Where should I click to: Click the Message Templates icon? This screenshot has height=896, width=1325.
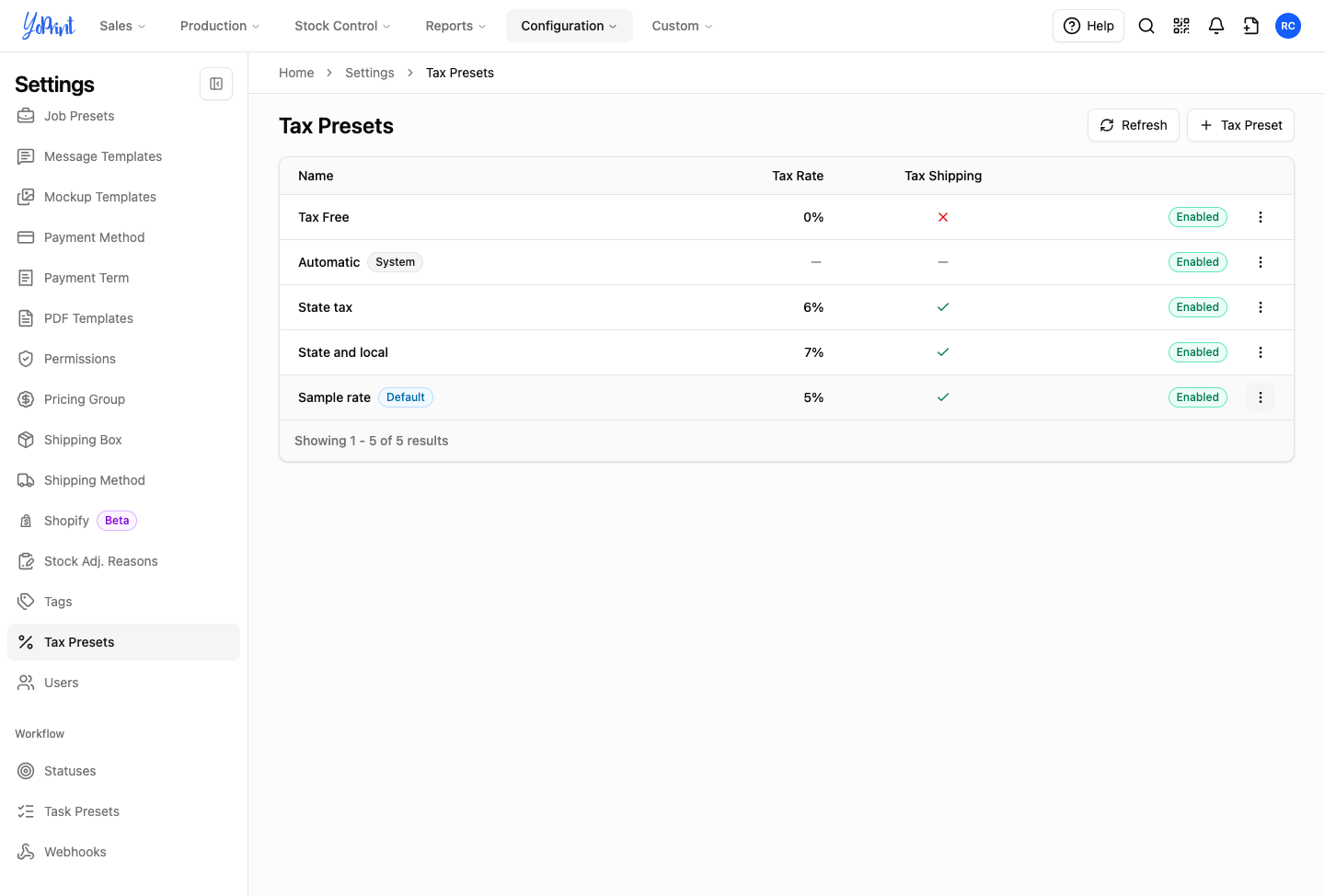[26, 156]
